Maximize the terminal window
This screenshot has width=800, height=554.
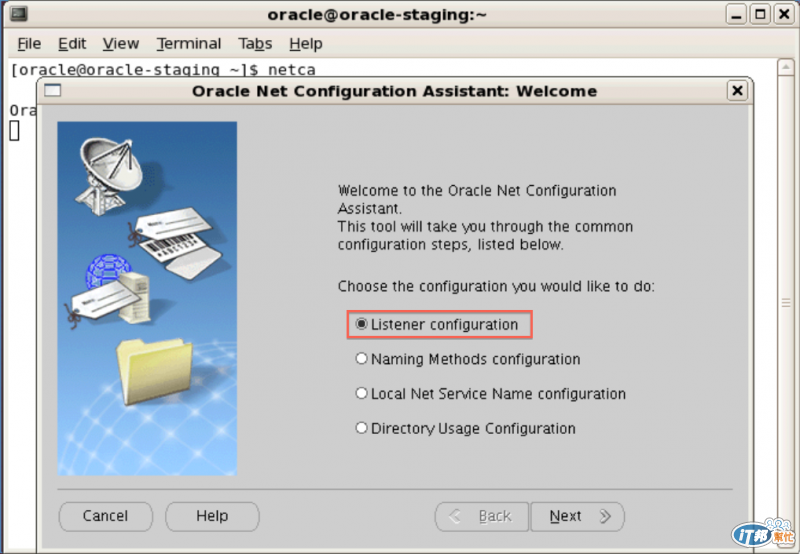click(x=760, y=14)
